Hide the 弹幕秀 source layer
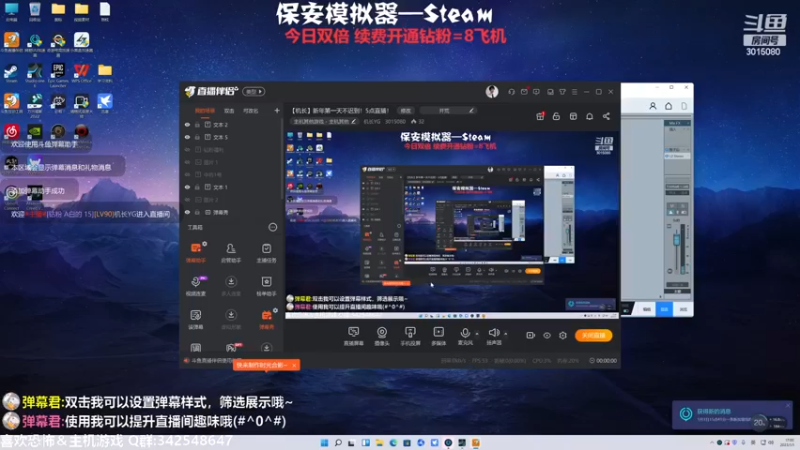This screenshot has width=800, height=450. 187,212
